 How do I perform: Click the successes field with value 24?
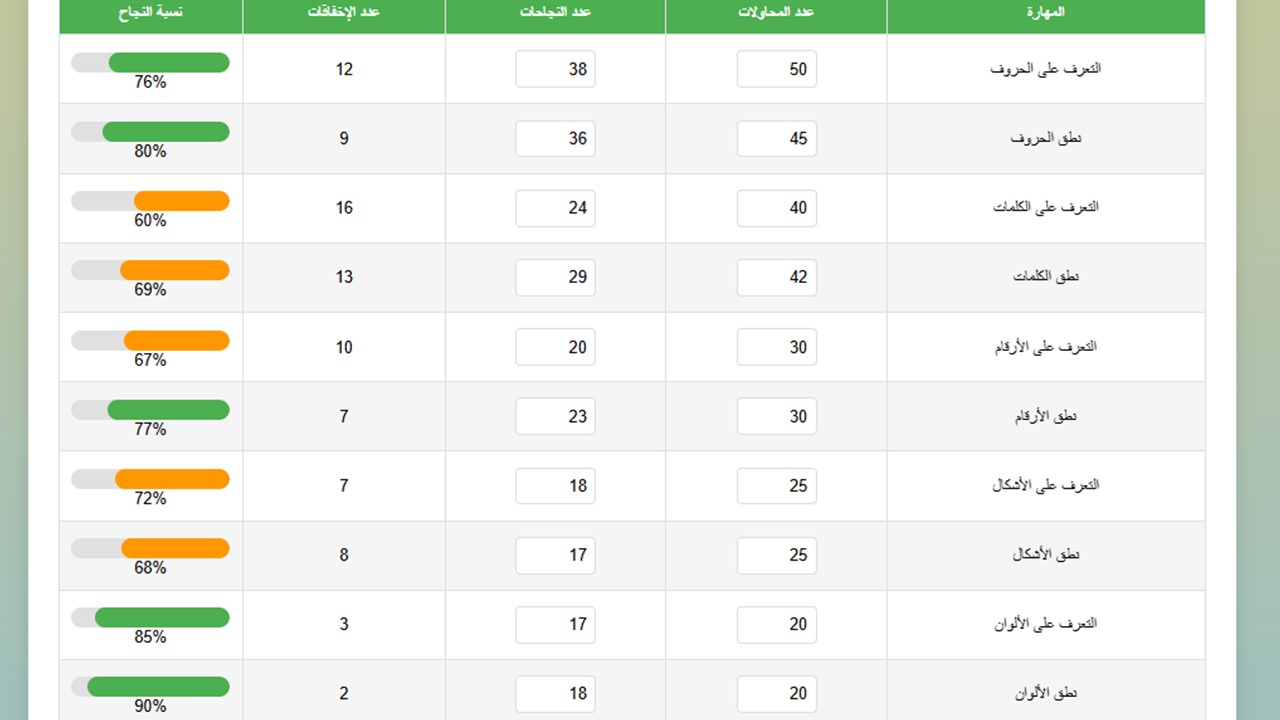pyautogui.click(x=555, y=208)
